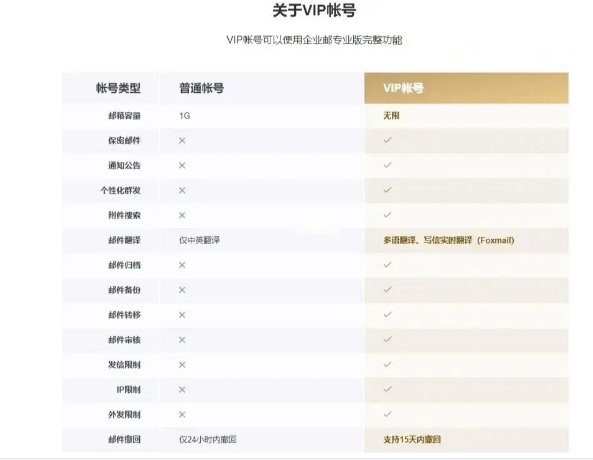Screen dimensions: 593x460
Task: Click the 通知公告 row label
Action: pos(124,166)
